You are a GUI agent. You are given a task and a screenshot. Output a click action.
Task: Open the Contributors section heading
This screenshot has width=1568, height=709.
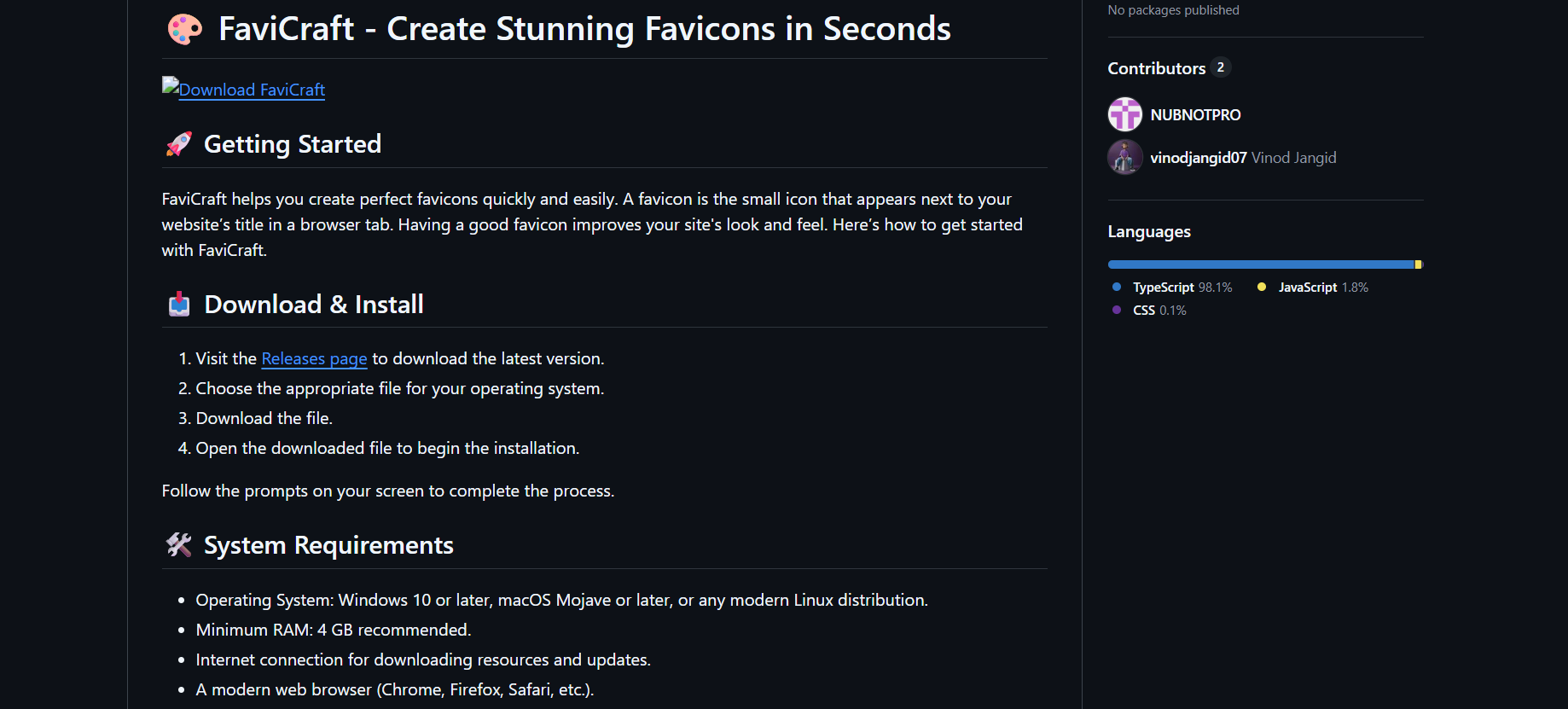1157,68
